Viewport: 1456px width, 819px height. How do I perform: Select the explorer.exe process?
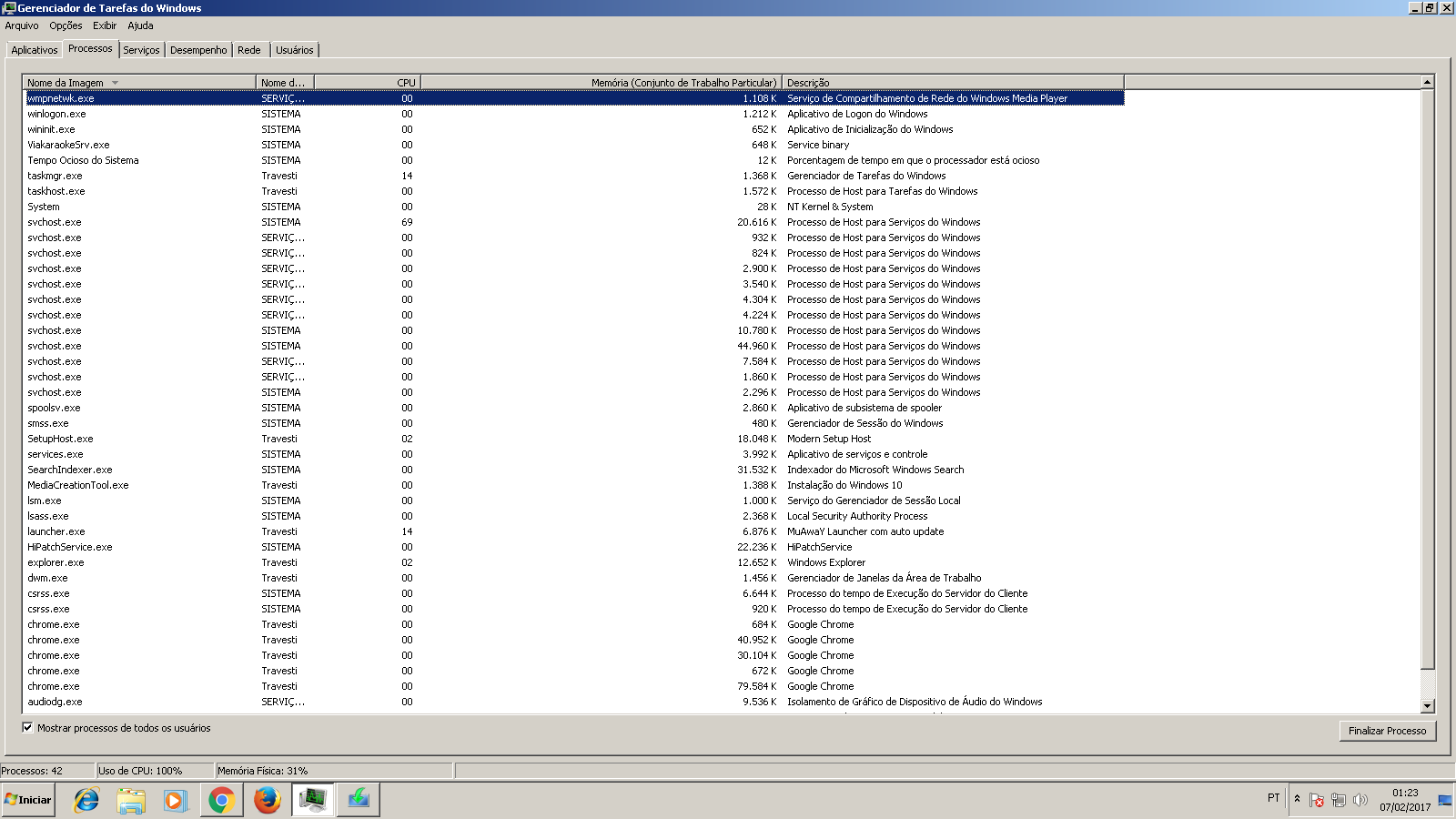(574, 562)
